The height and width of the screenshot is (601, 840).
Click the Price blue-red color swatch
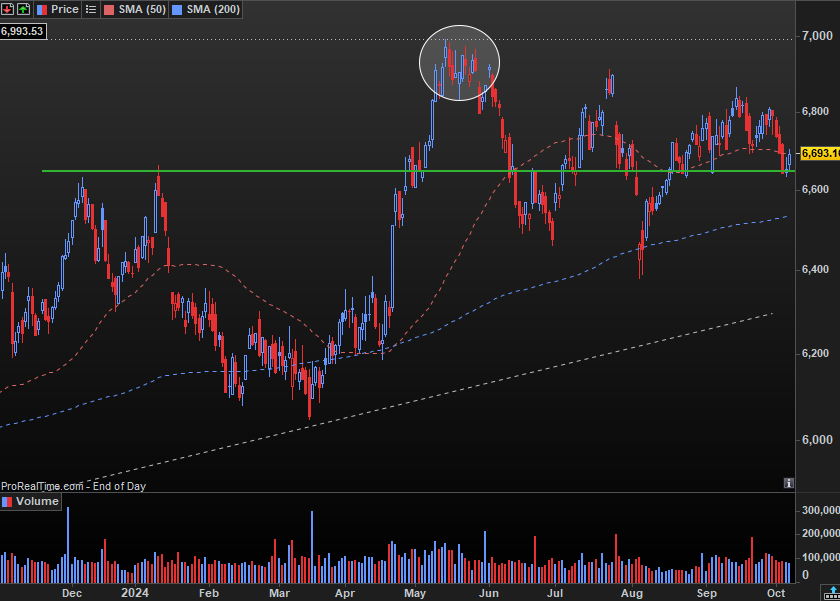[42, 10]
